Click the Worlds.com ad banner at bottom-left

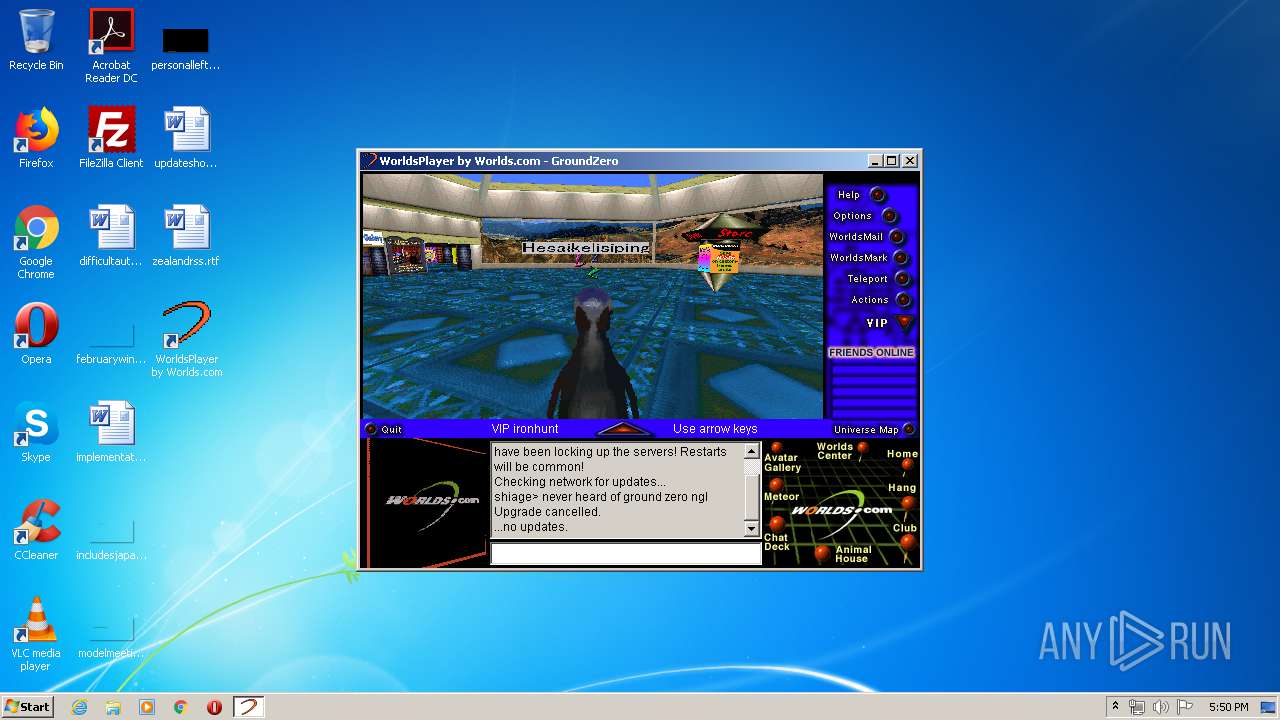(425, 503)
